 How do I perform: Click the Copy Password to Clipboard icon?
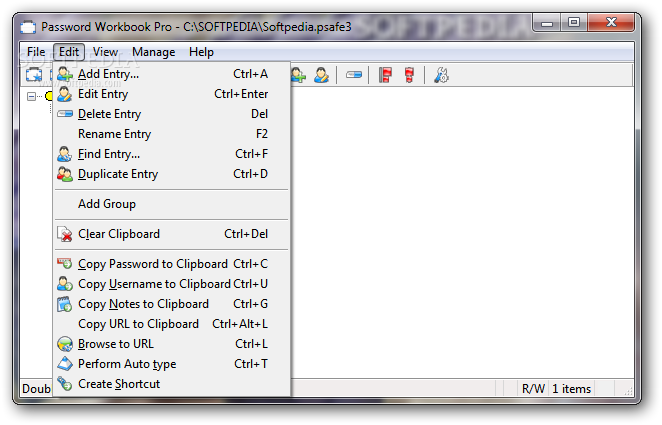click(65, 264)
